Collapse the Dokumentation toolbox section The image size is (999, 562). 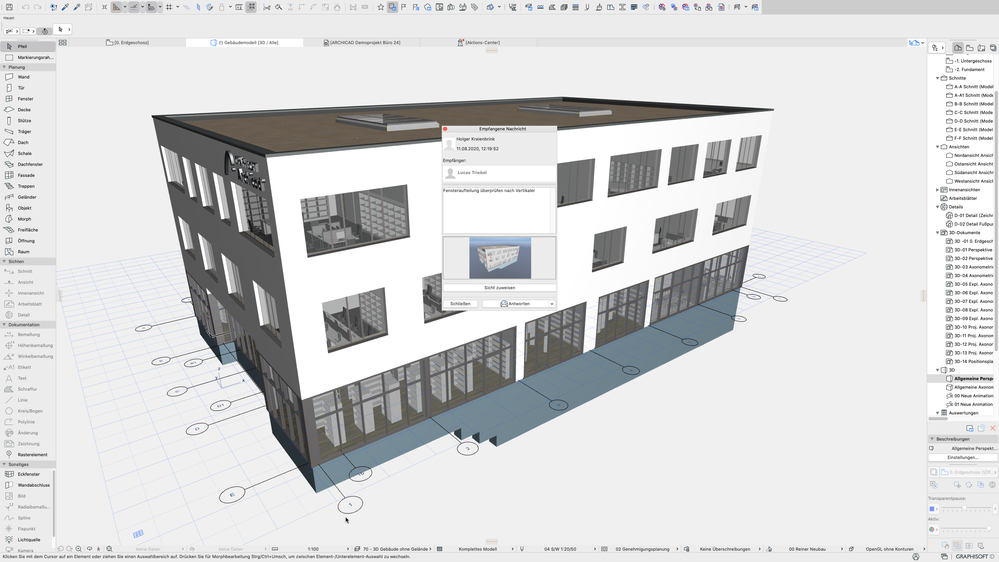point(4,324)
